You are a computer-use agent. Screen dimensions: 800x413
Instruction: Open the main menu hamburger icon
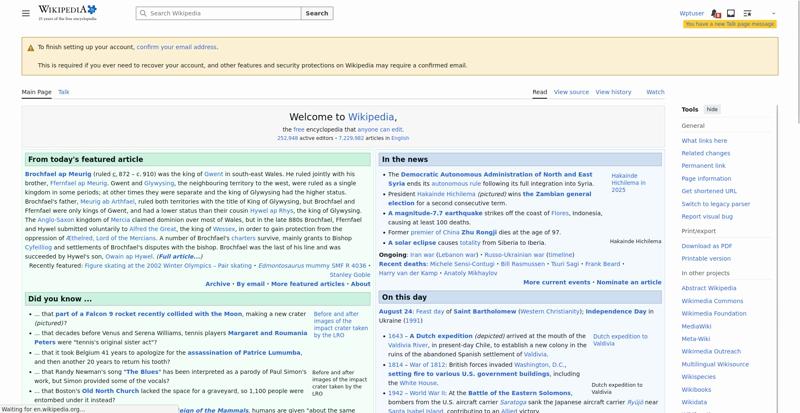(26, 13)
